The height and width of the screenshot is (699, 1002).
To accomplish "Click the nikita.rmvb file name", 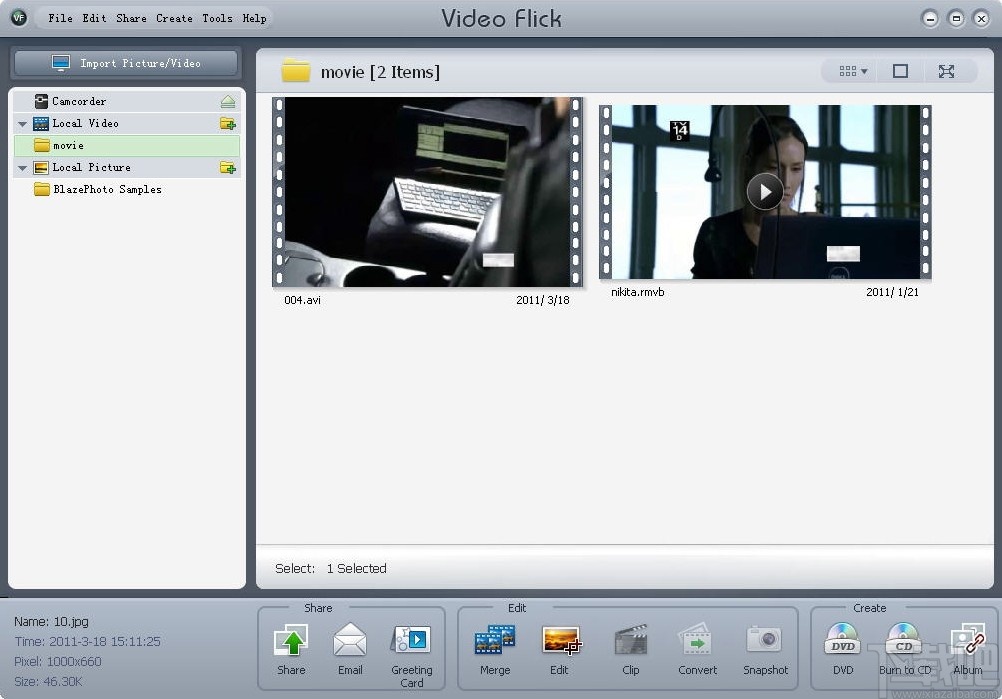I will coord(638,292).
